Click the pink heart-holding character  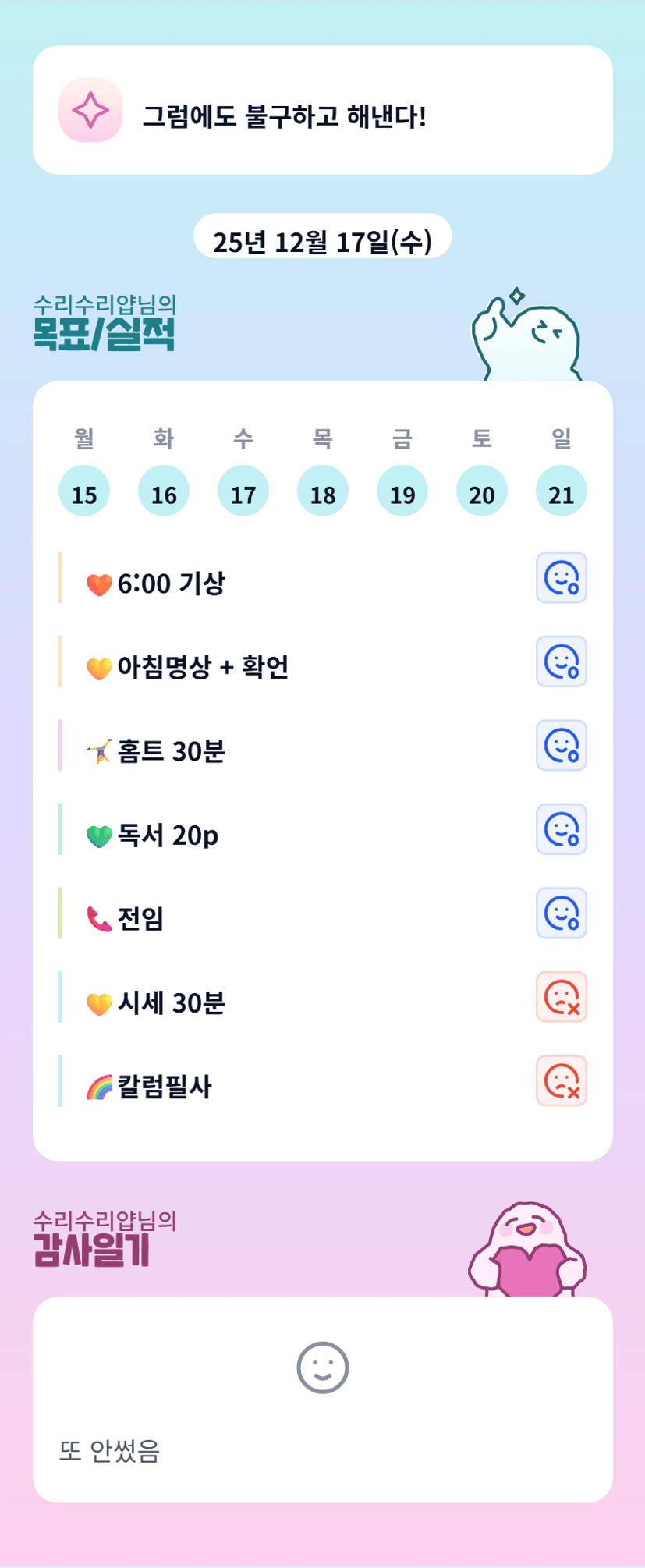(527, 1250)
